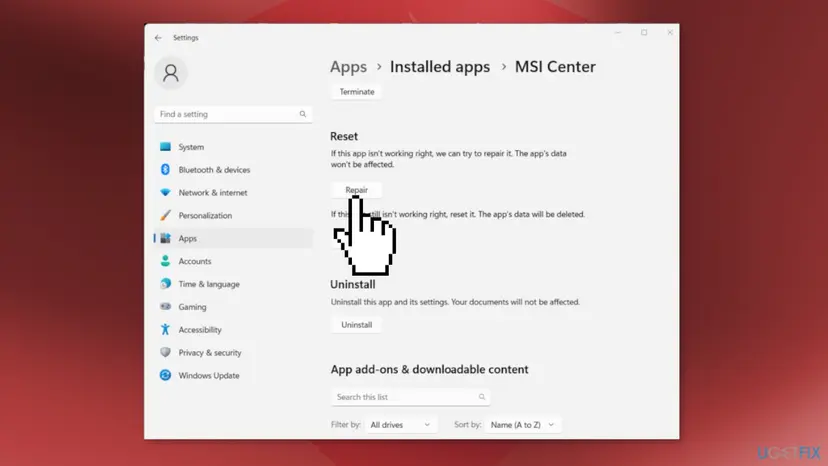The image size is (828, 466).
Task: Open Bluetooth & devices settings
Action: click(233, 170)
